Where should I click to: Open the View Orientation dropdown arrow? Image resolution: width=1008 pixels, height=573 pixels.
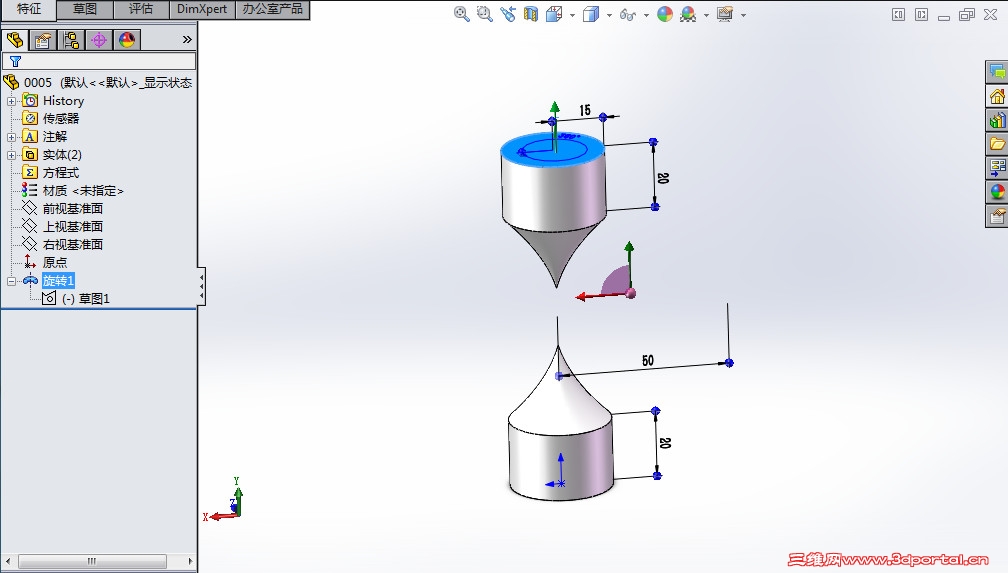pos(572,15)
